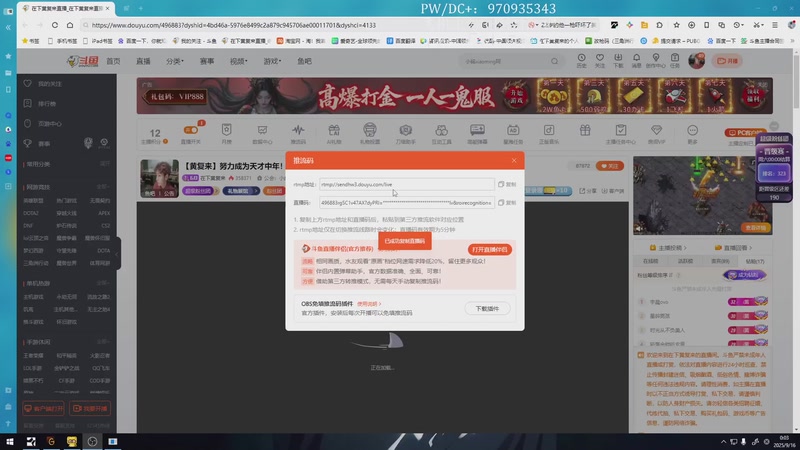
Task: Click the 关注 heart icon in header
Action: pos(599,61)
